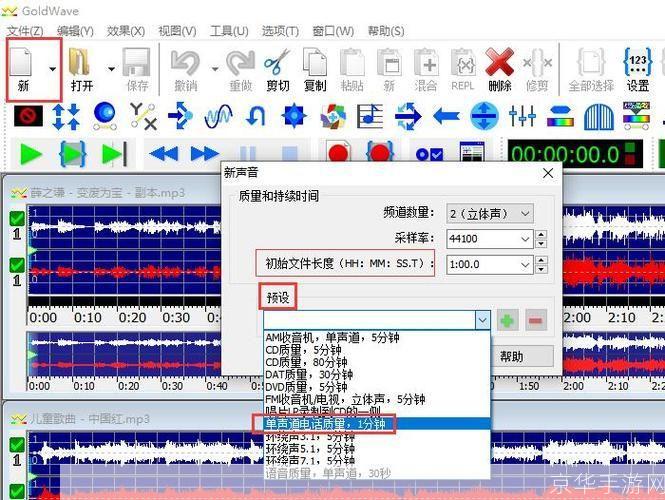Click the Pause playback button
This screenshot has height=500, width=665.
point(248,154)
